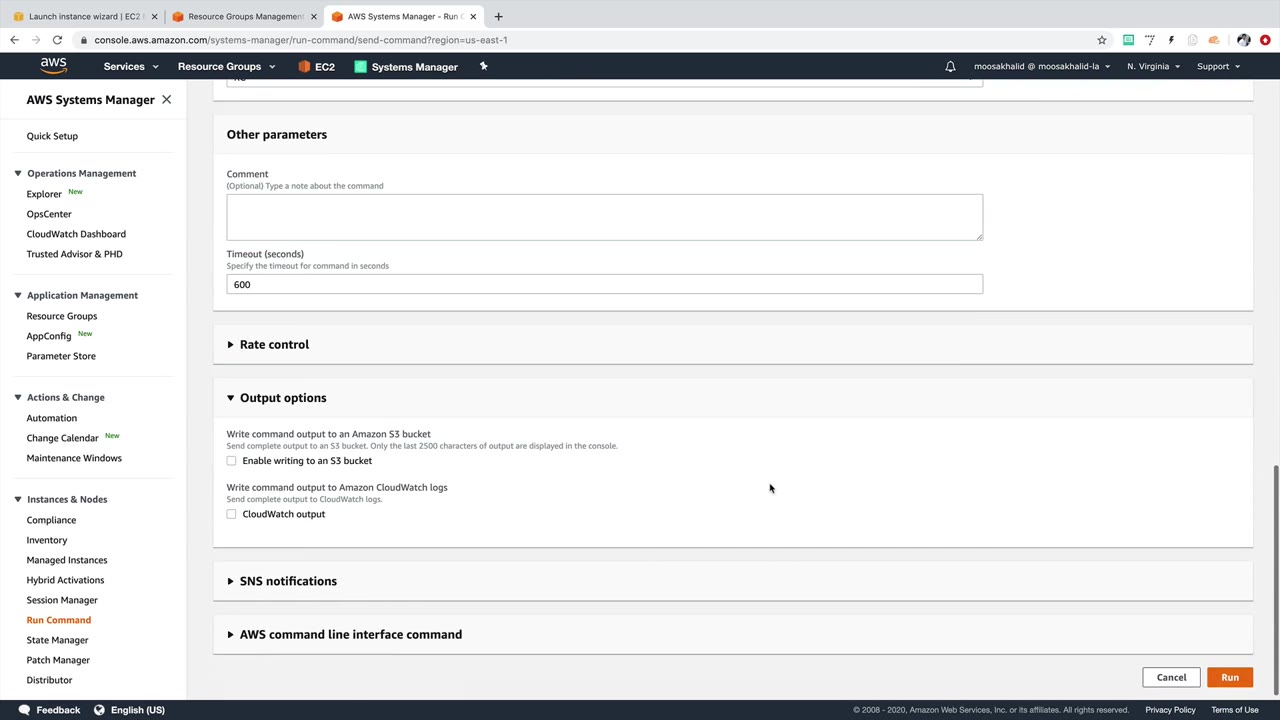Click into the Timeout seconds field
The image size is (1280, 720).
pyautogui.click(x=604, y=285)
